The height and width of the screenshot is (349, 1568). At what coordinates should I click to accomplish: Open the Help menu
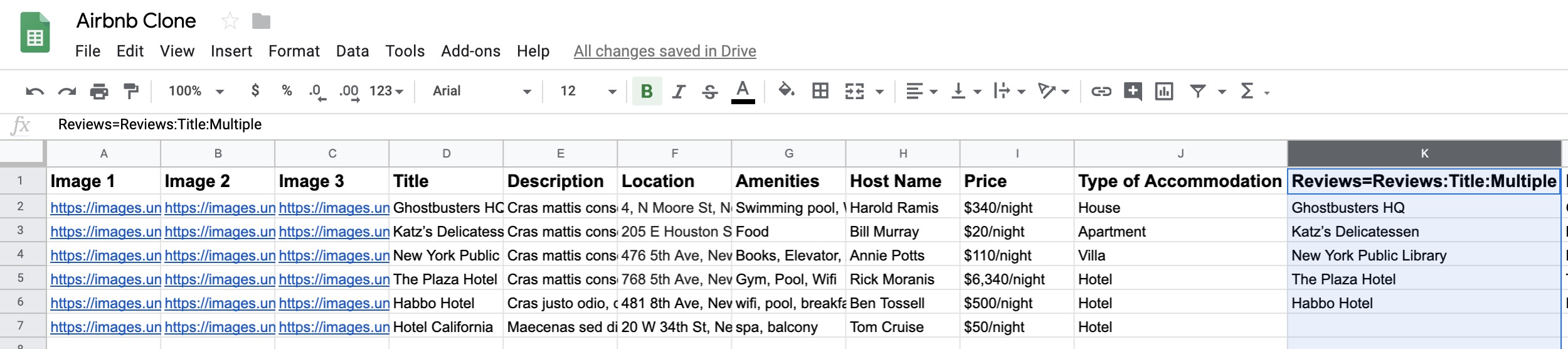pyautogui.click(x=533, y=51)
